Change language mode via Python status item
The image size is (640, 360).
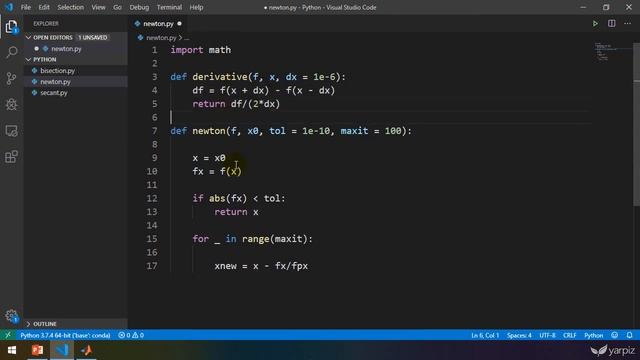coord(593,335)
